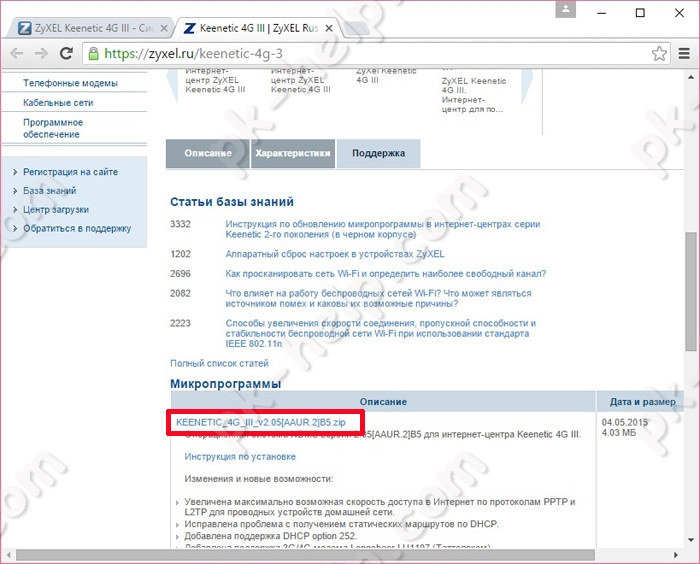The width and height of the screenshot is (700, 564).
Task: Click Центр загрузки sidebar link
Action: [56, 209]
